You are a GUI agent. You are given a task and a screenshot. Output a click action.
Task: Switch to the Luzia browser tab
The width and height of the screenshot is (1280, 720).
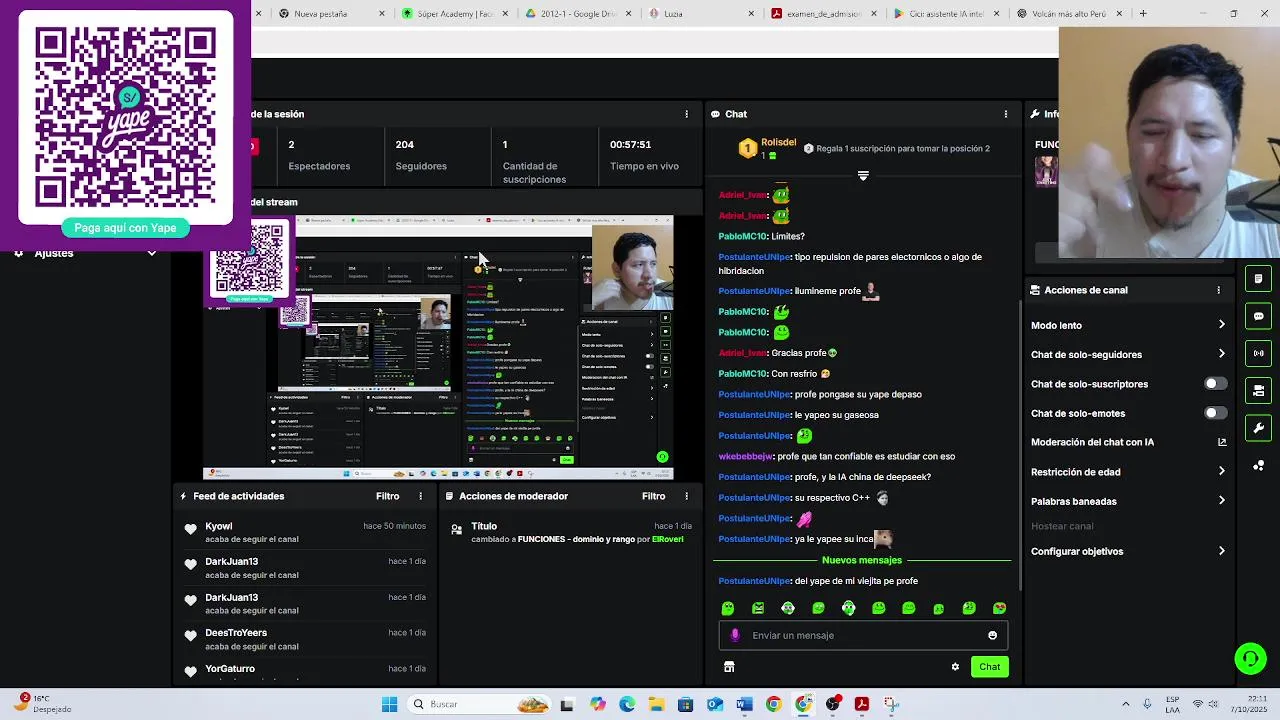point(702,14)
